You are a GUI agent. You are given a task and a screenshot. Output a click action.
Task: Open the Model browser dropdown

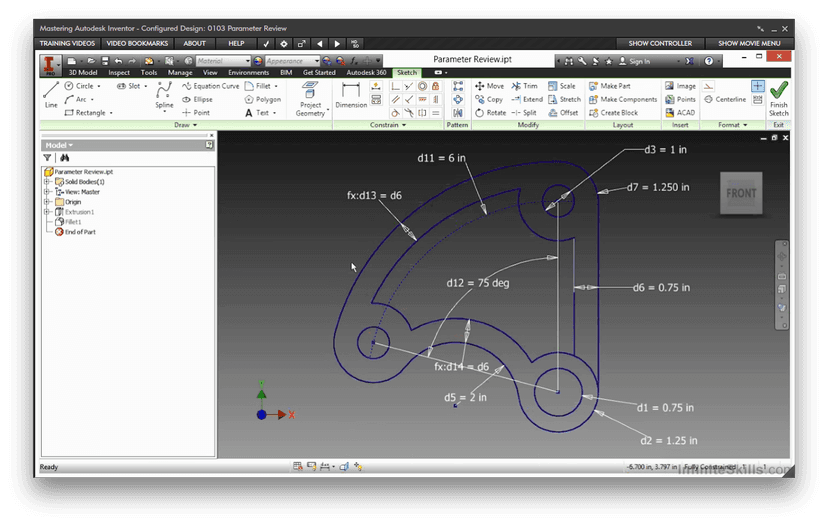pyautogui.click(x=59, y=145)
